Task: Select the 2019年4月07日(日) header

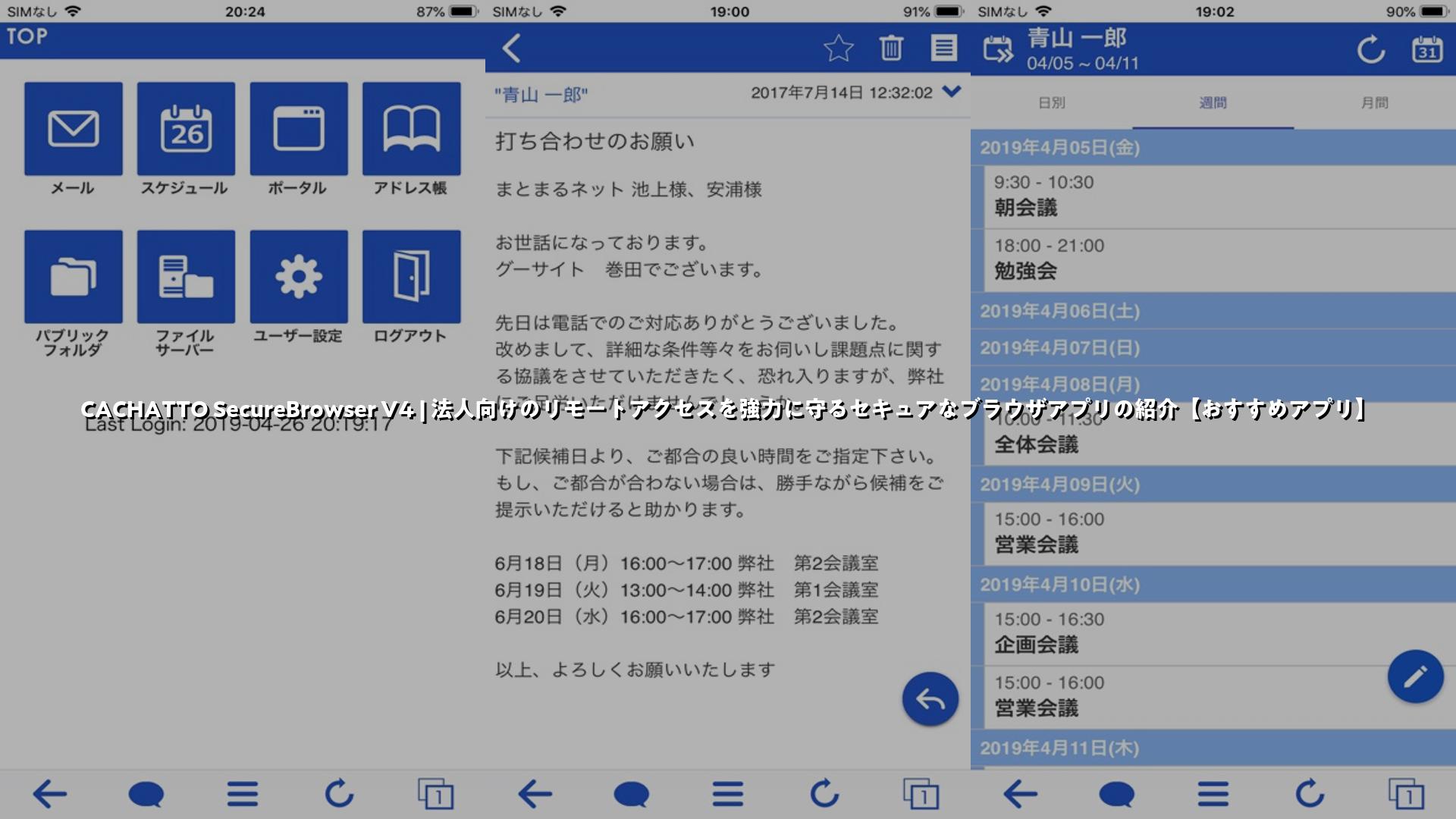Action: 1213,348
